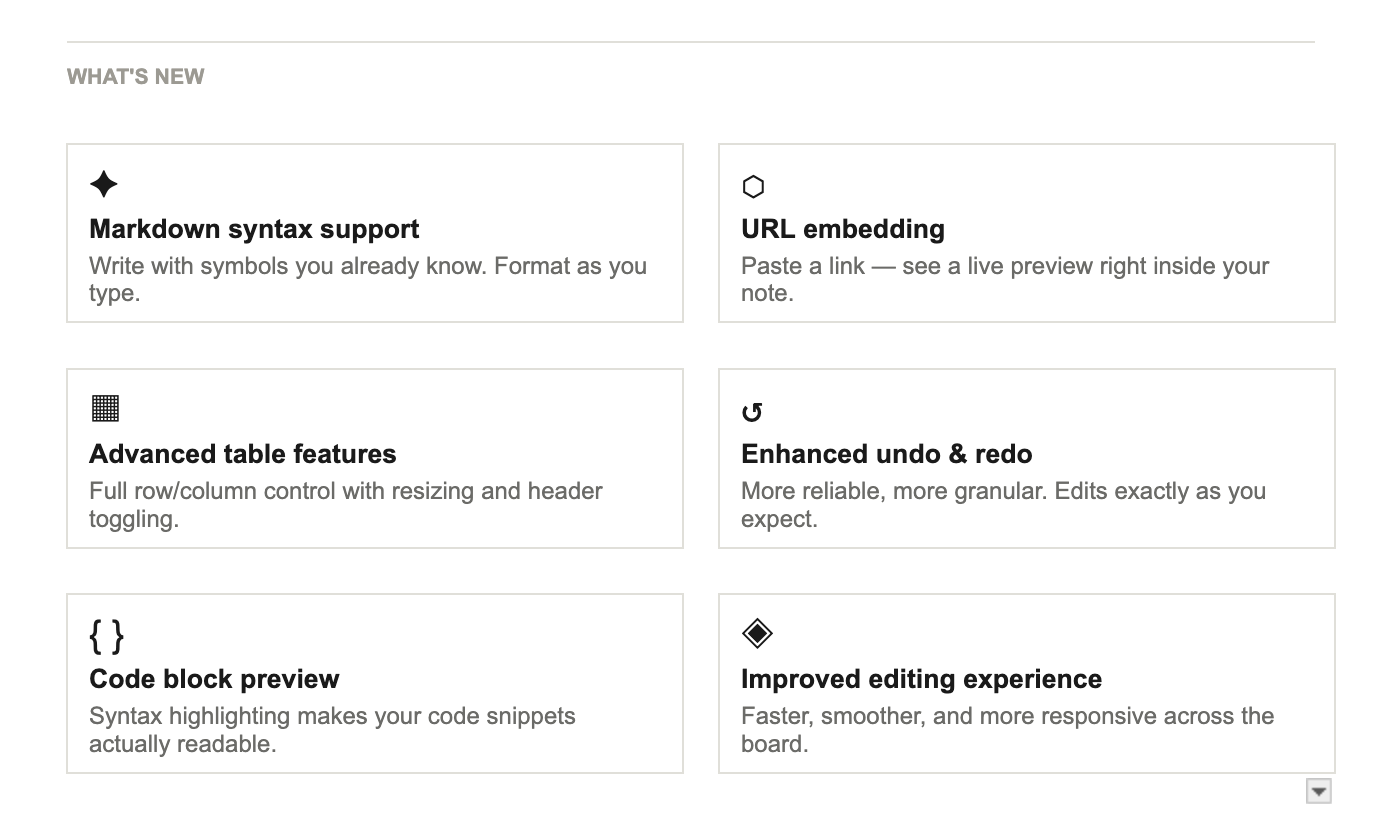Click the grid icon for Advanced table features
The height and width of the screenshot is (840, 1390).
coord(105,408)
